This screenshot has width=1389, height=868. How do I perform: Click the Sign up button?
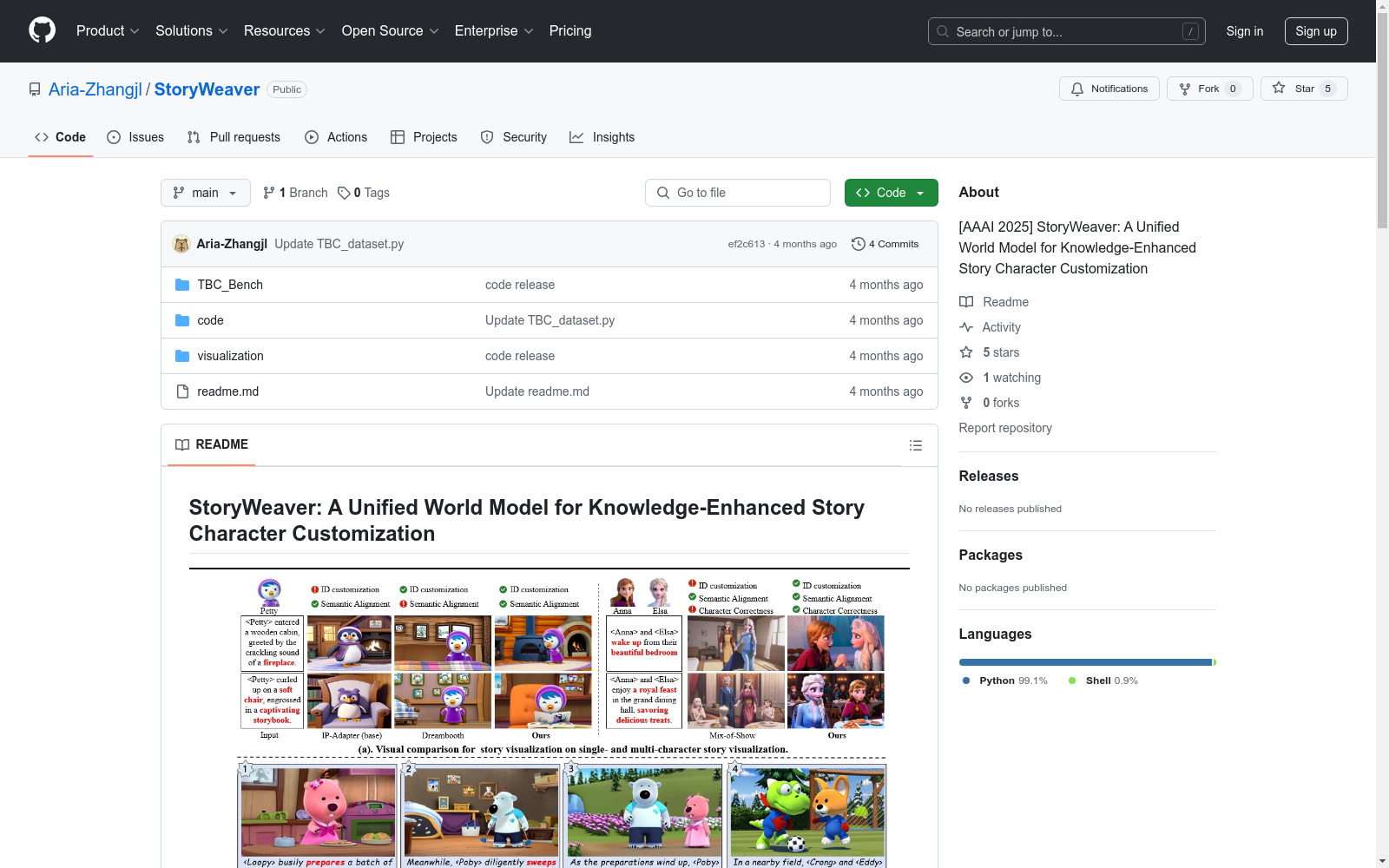1316,31
